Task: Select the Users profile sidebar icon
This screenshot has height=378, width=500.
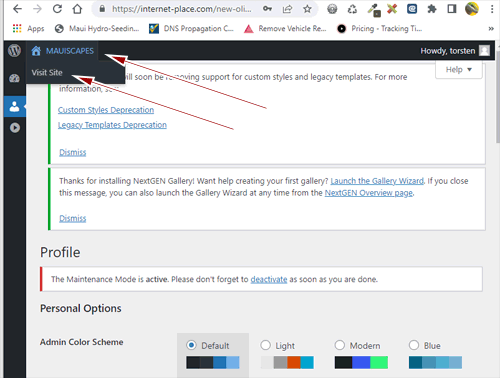Action: [14, 107]
